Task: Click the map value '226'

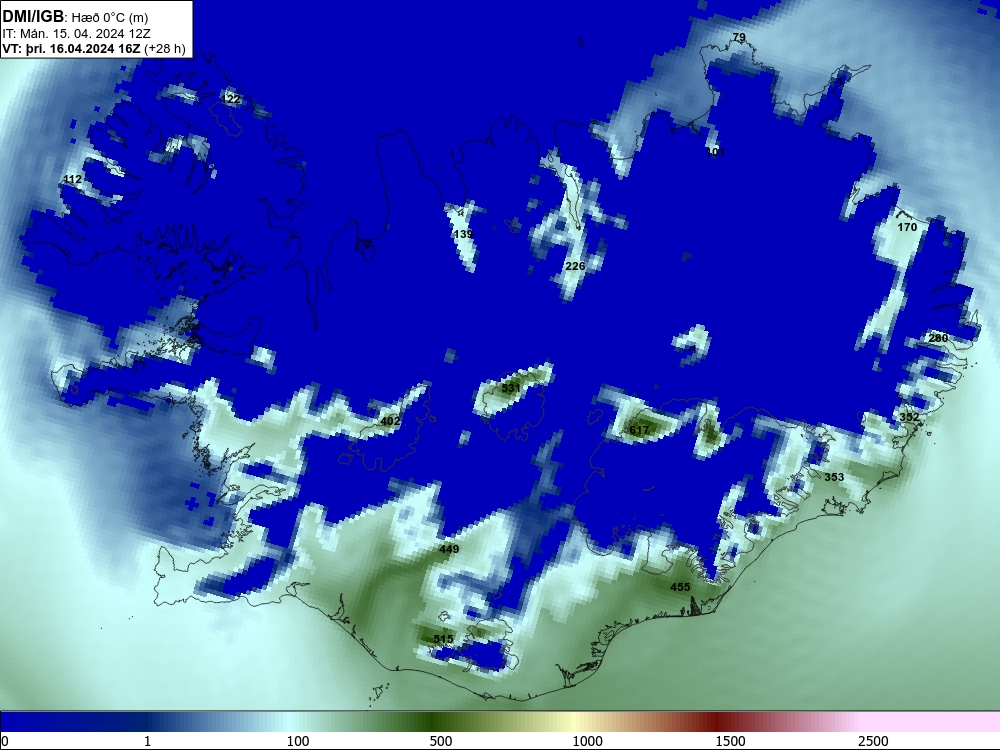Action: 575,266
